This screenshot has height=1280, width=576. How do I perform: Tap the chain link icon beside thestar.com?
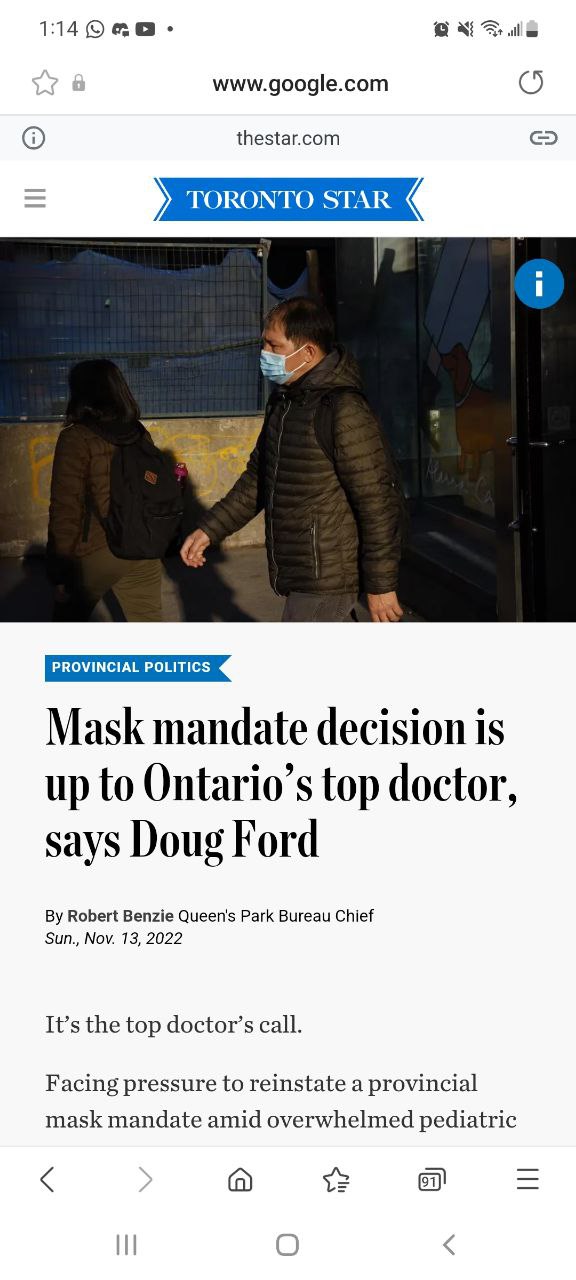coord(543,138)
